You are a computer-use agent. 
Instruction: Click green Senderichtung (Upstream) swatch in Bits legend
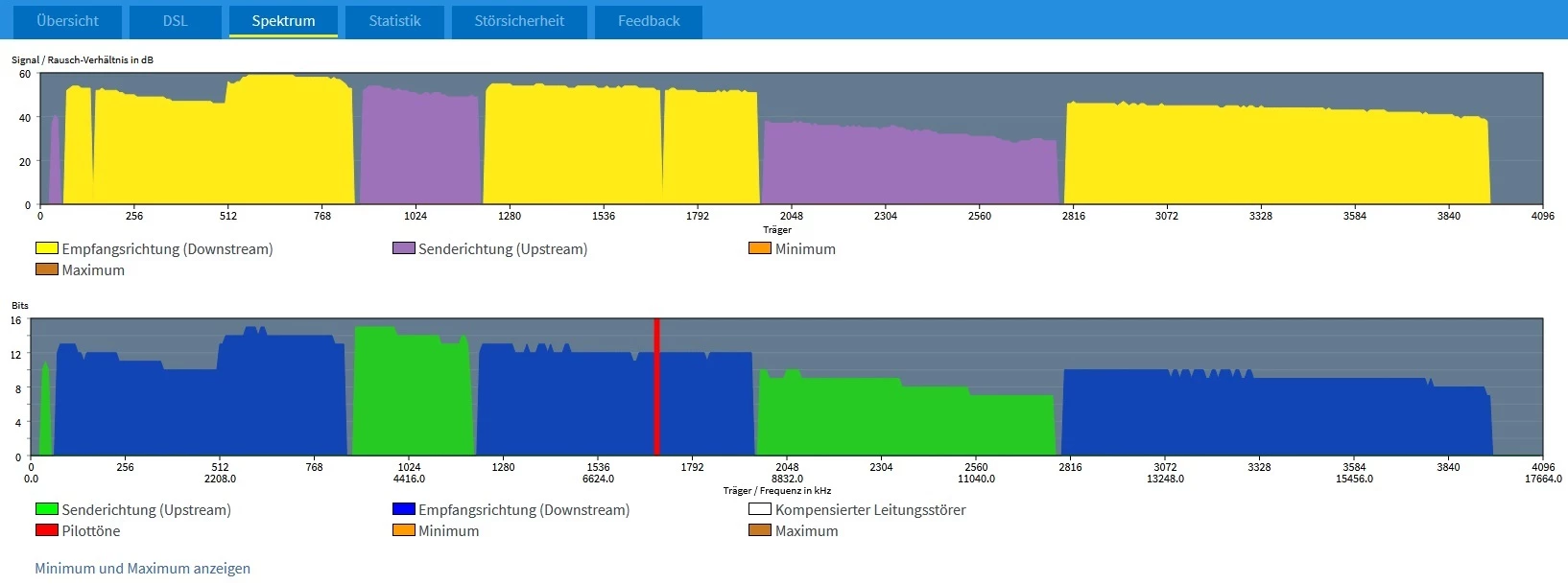coord(47,509)
